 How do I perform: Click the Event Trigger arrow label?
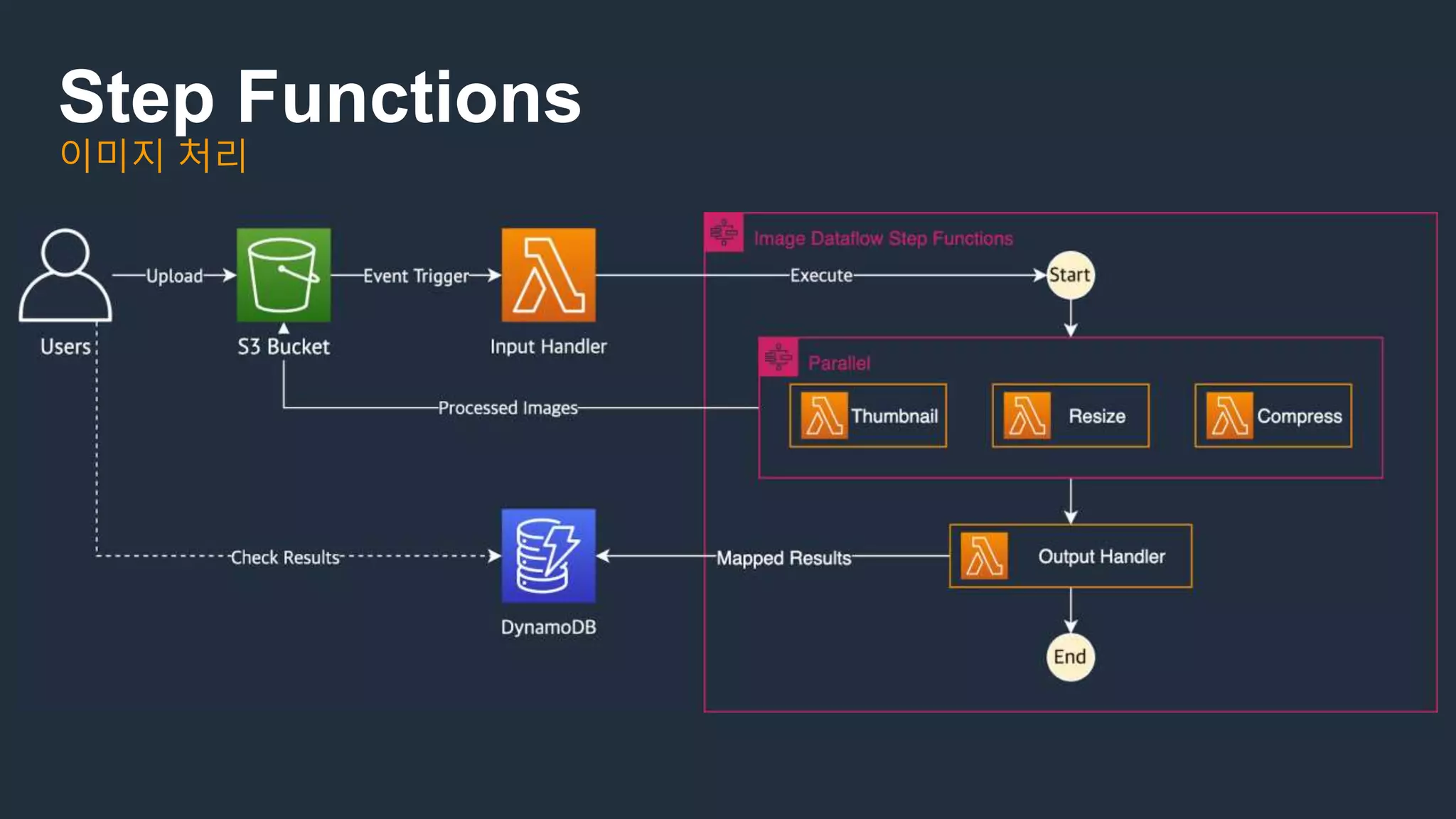point(416,276)
